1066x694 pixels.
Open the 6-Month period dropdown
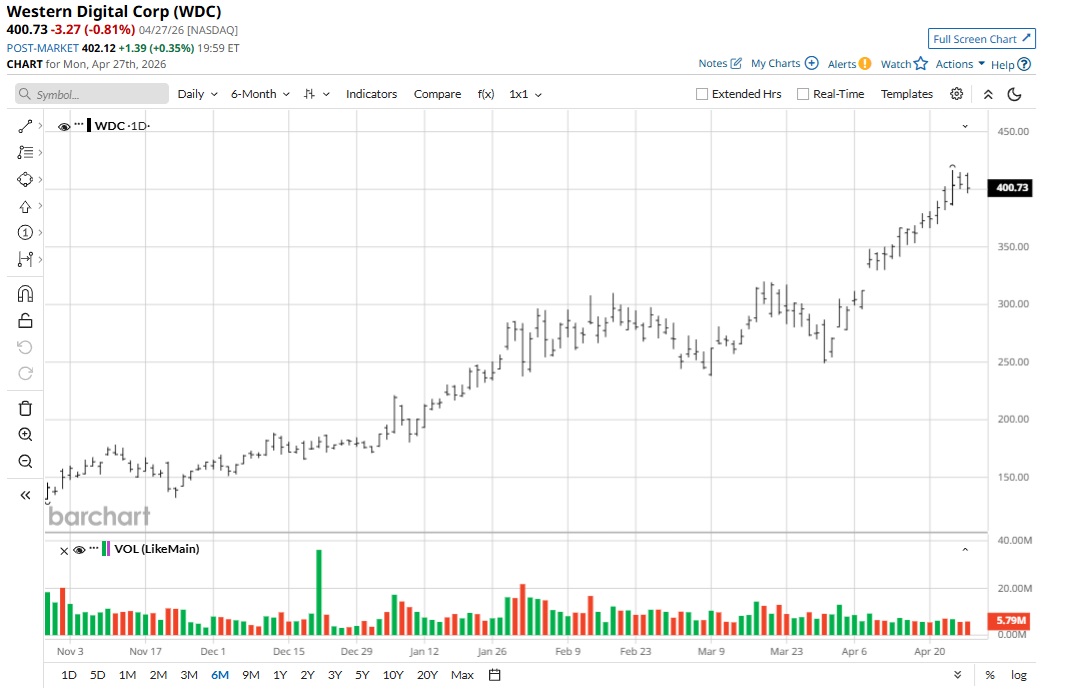tap(260, 94)
